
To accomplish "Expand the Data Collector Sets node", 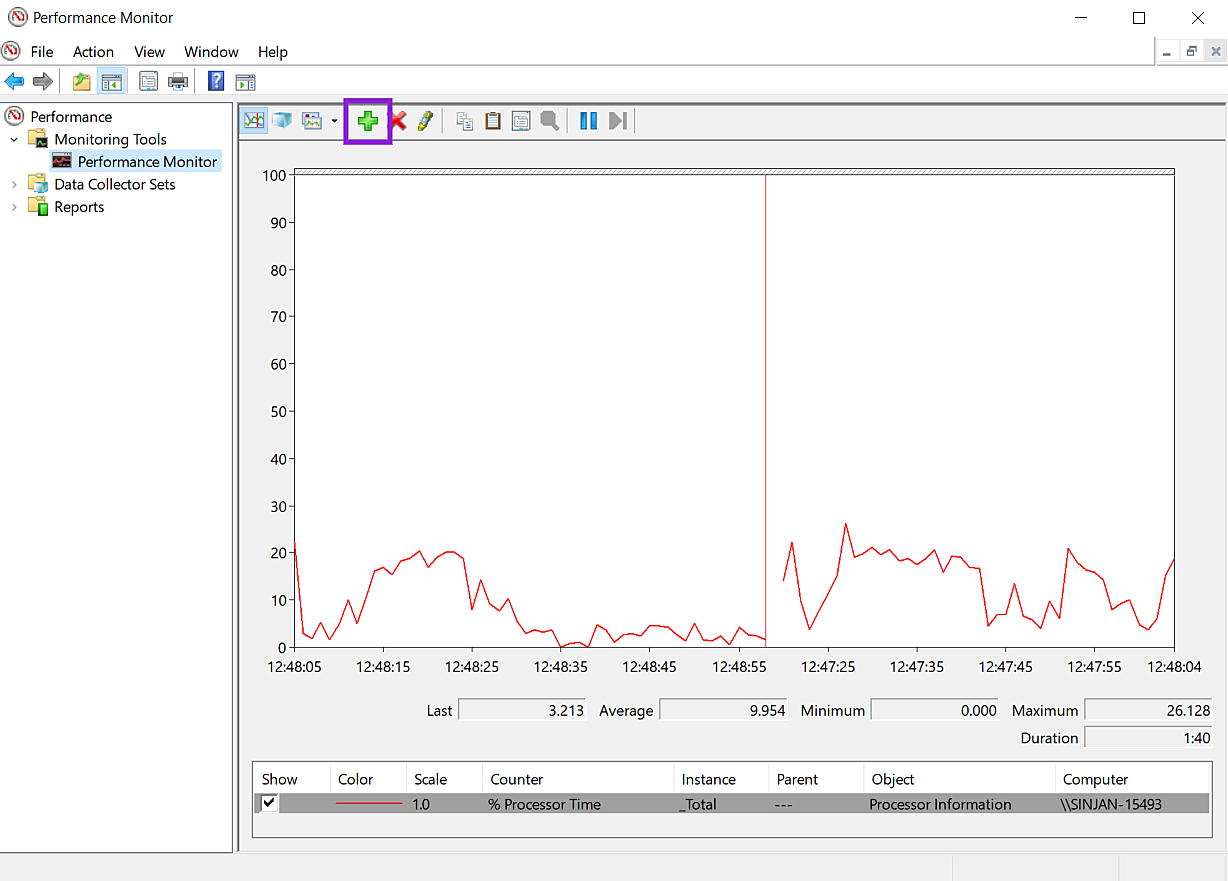I will [x=14, y=184].
